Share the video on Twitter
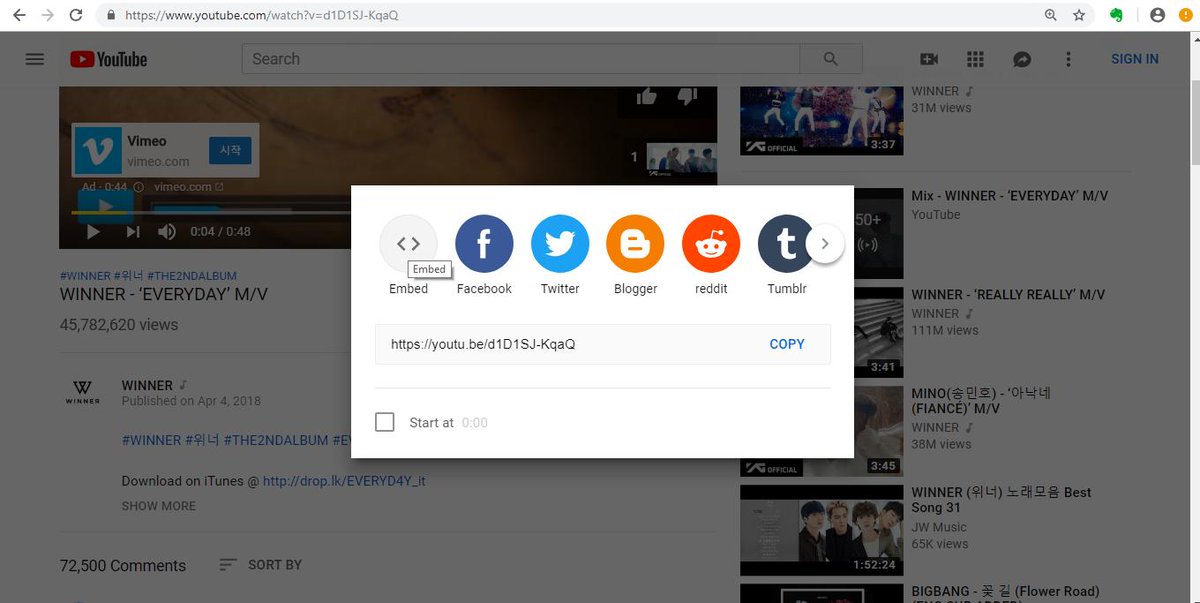The height and width of the screenshot is (603, 1200). coord(560,244)
